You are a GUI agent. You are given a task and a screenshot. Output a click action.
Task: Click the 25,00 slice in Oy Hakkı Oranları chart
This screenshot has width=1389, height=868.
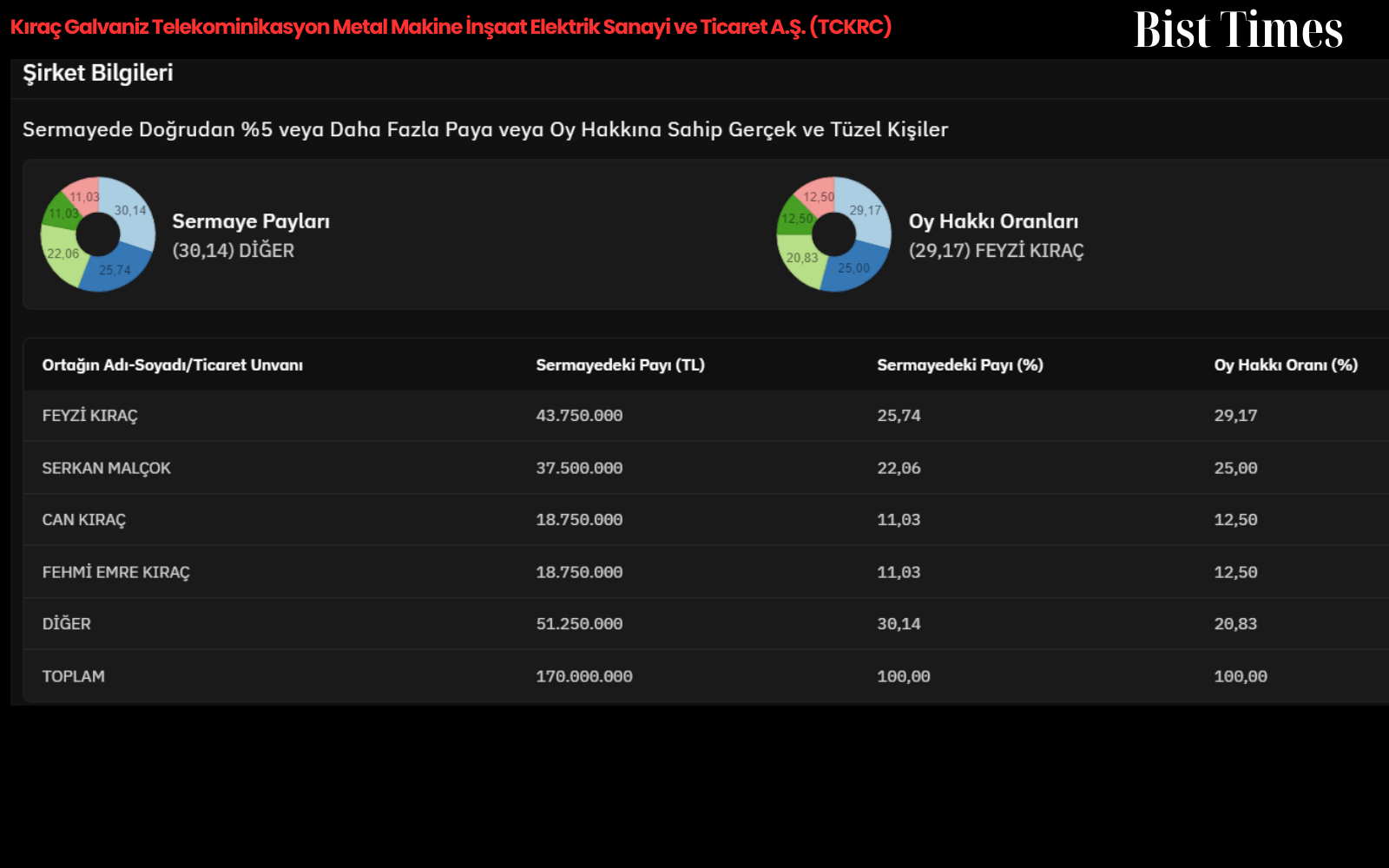[854, 268]
